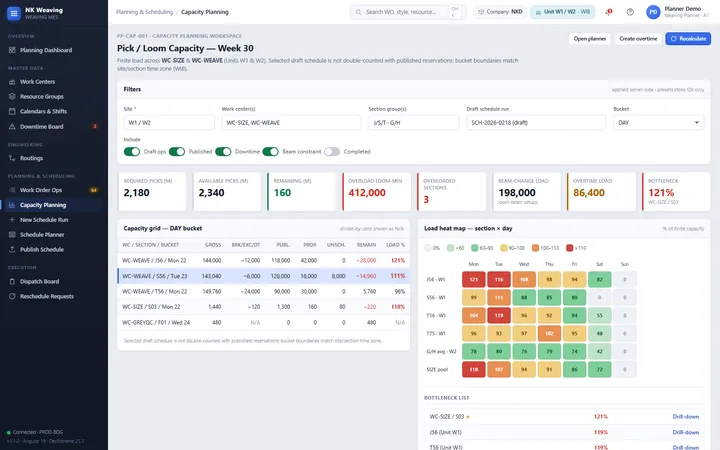
Task: Open the Unit W1 / W2 selector
Action: point(562,12)
